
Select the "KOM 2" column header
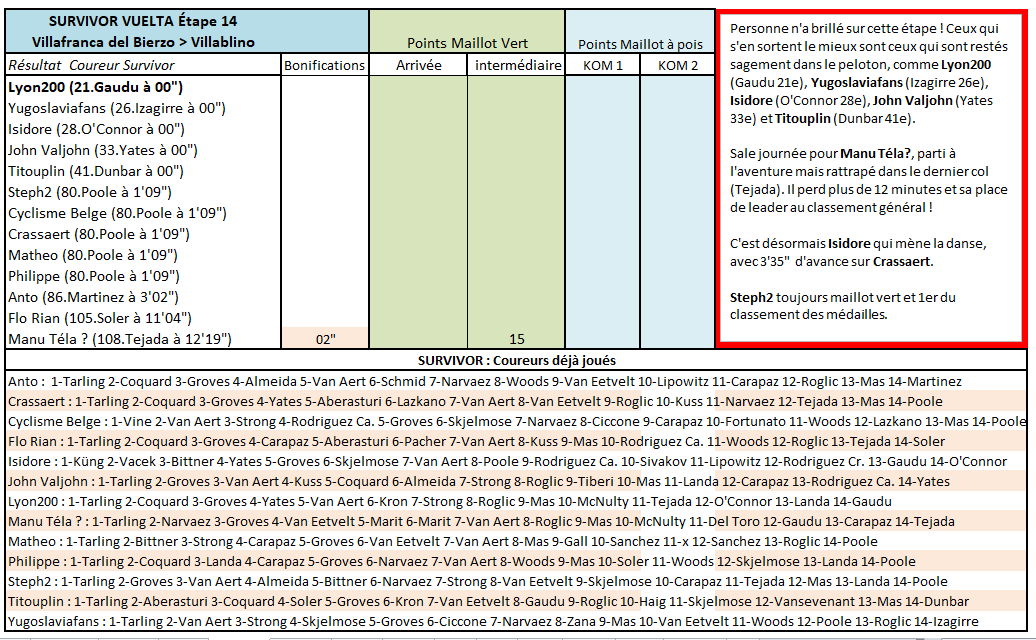(x=678, y=65)
